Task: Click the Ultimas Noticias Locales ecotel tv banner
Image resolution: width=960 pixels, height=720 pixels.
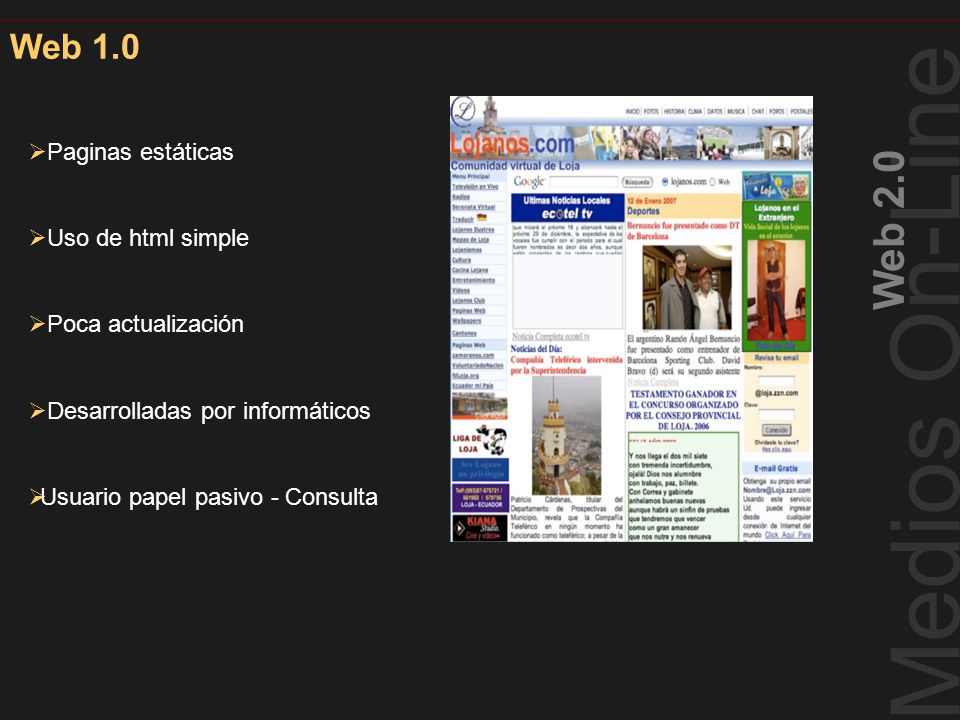Action: (567, 208)
